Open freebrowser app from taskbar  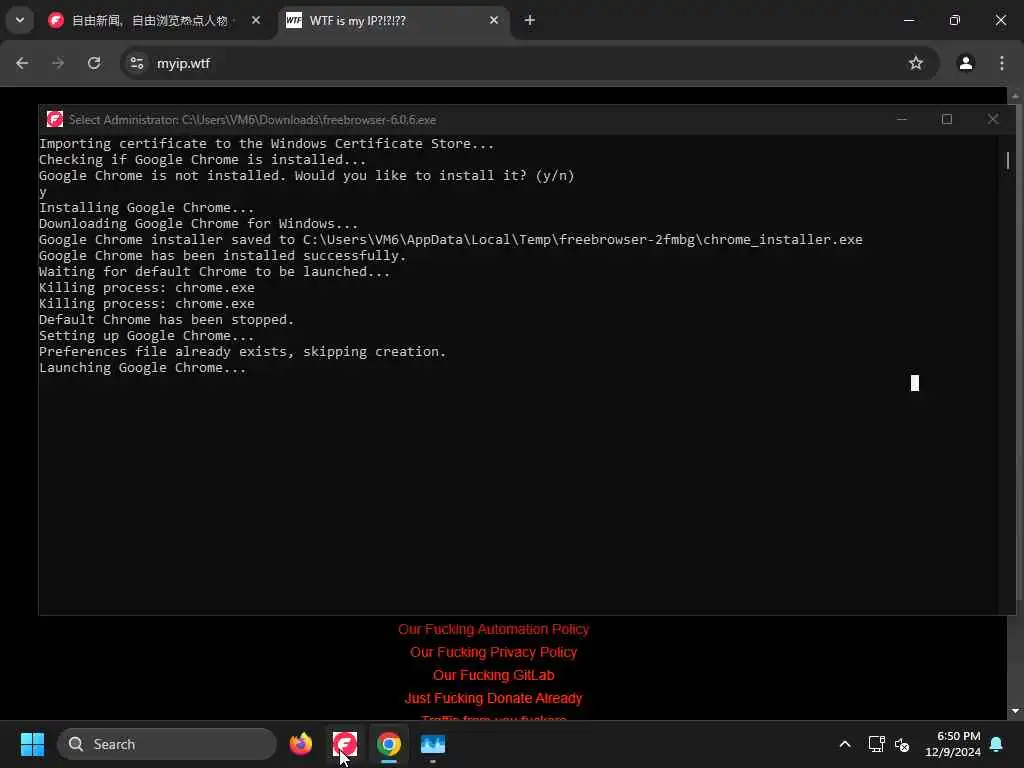[345, 744]
